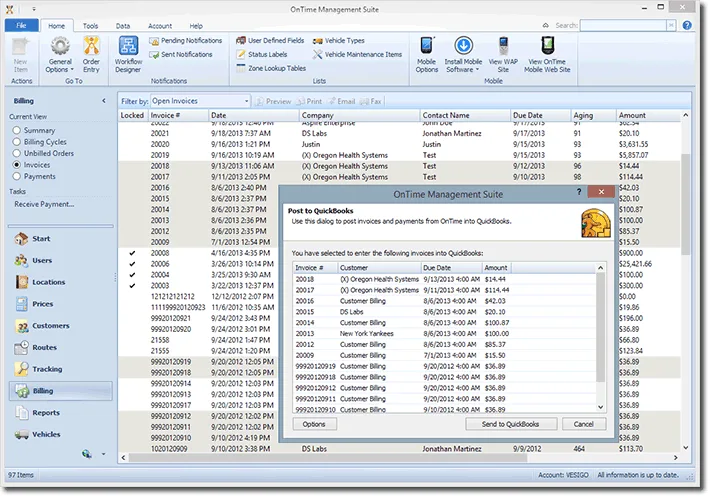Click Install Mobile Software icon
Image resolution: width=710 pixels, height=496 pixels.
pos(463,46)
